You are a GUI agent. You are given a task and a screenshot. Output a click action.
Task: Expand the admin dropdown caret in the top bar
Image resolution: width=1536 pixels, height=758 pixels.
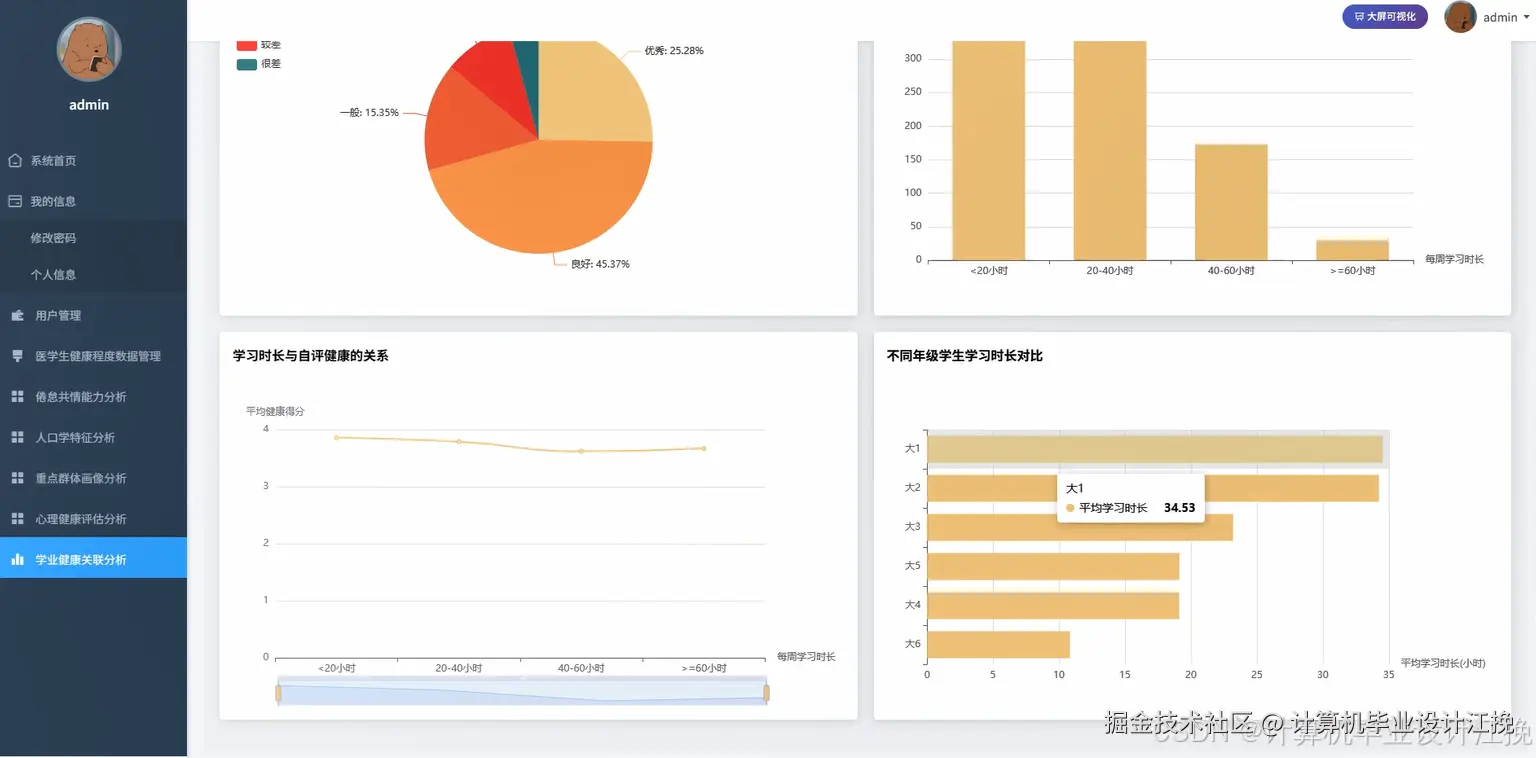[1527, 17]
